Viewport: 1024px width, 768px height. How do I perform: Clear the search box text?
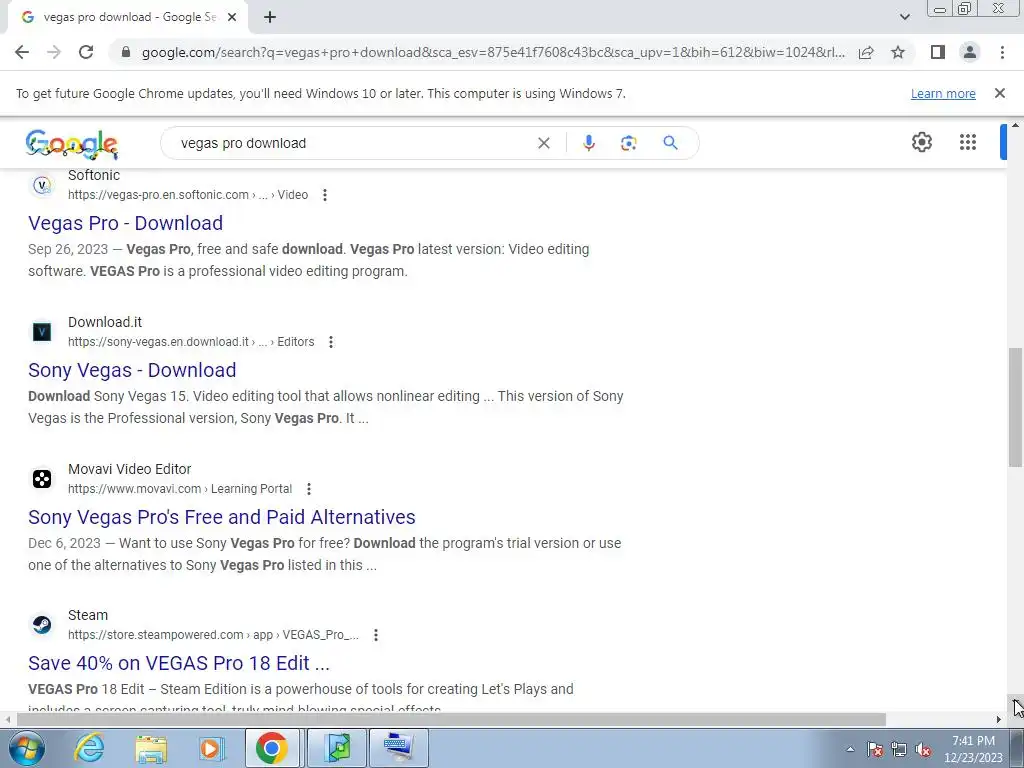tap(543, 143)
